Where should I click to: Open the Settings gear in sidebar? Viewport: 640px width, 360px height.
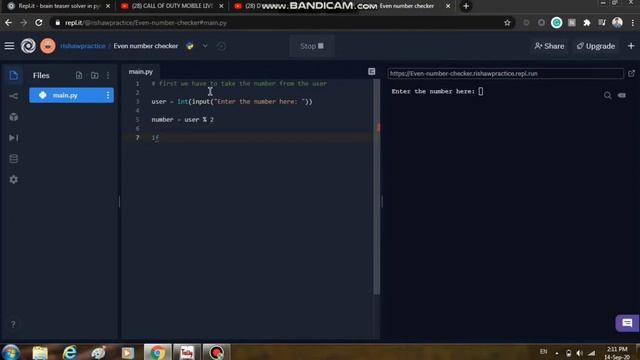pos(13,180)
